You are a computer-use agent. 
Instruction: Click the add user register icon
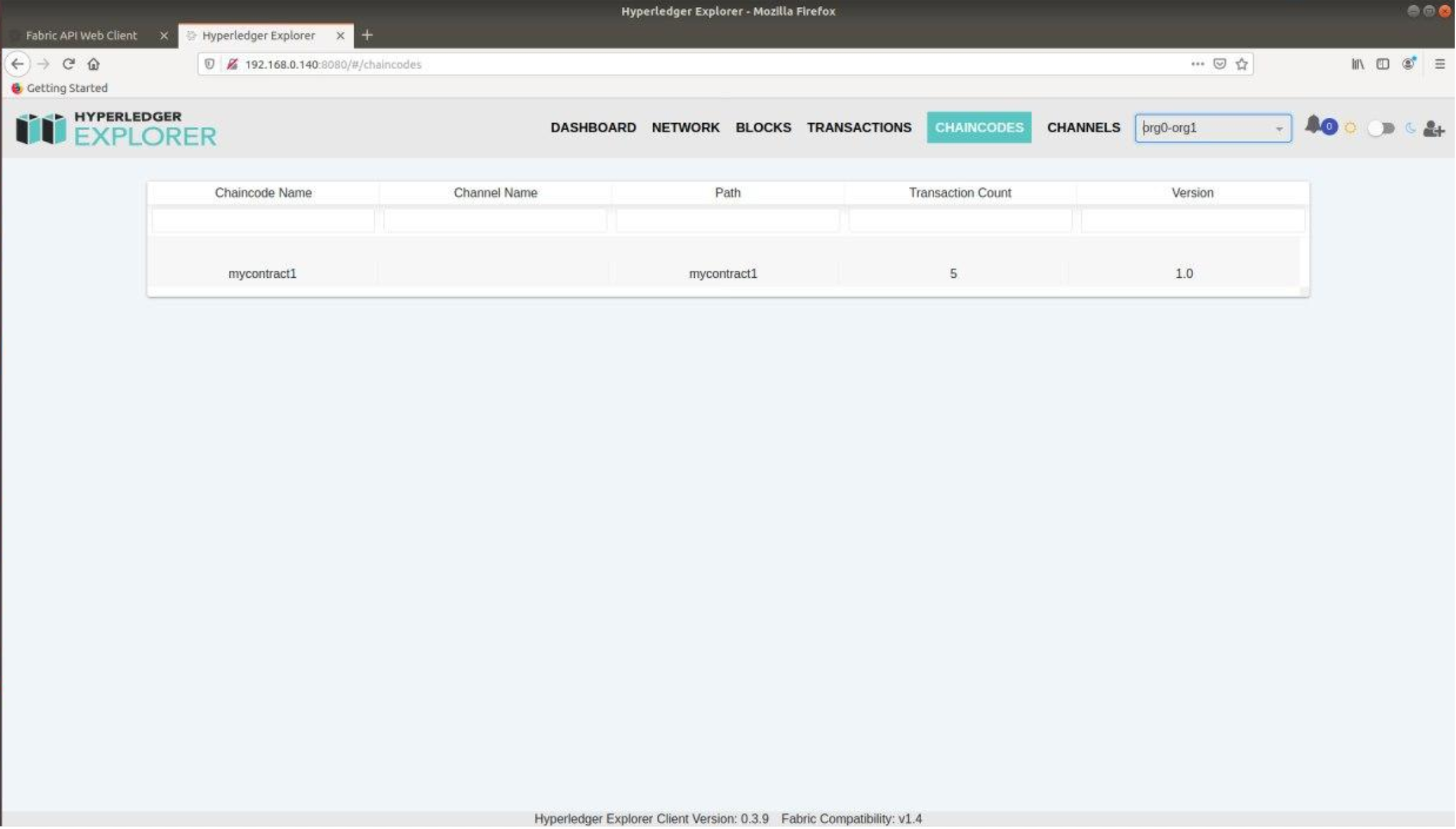coord(1434,129)
